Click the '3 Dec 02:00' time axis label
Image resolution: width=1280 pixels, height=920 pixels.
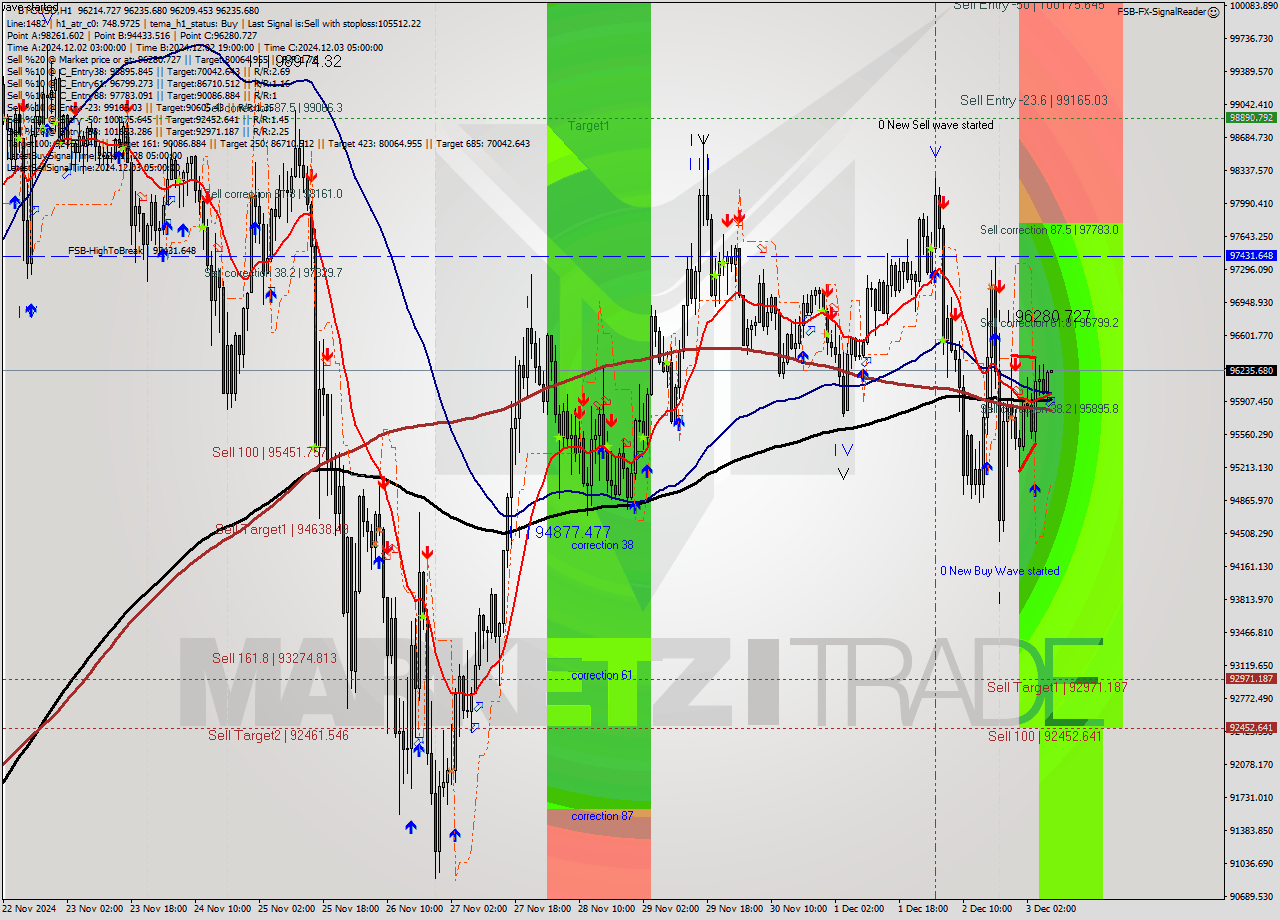(x=1053, y=909)
